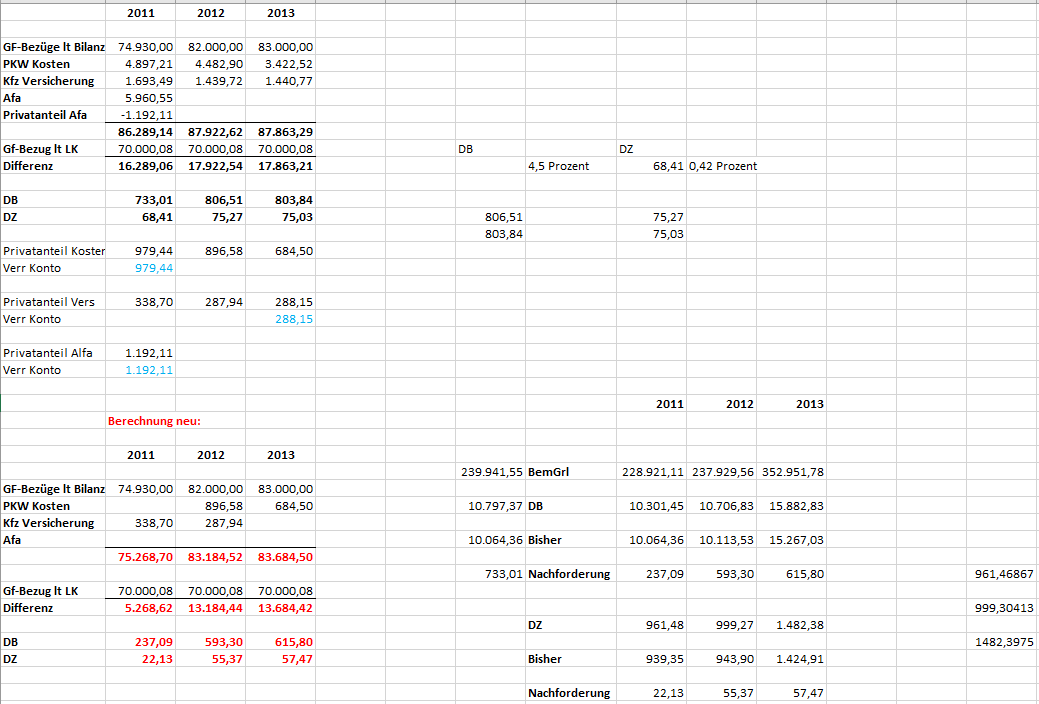Click the PKW Kosten 2013 value 3.422,52
This screenshot has width=1039, height=704.
[x=286, y=64]
